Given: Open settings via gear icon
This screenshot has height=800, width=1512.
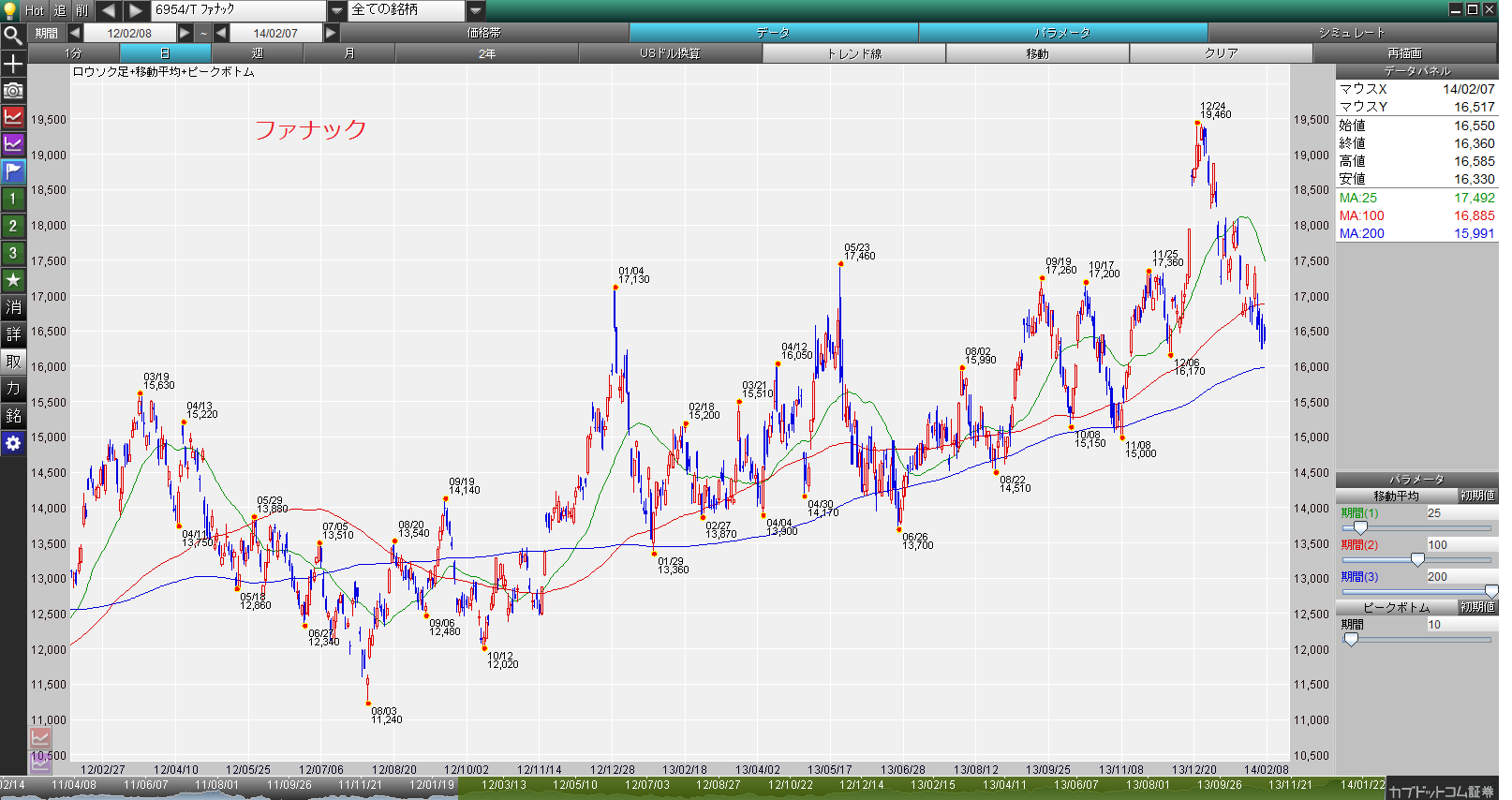Looking at the screenshot, I should [13, 443].
